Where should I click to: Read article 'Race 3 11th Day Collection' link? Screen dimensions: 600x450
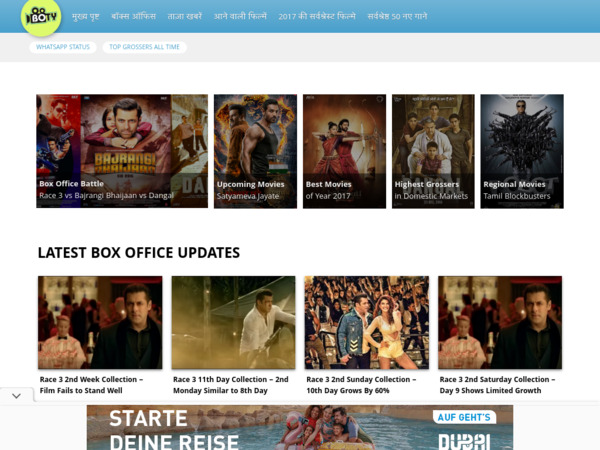point(231,385)
